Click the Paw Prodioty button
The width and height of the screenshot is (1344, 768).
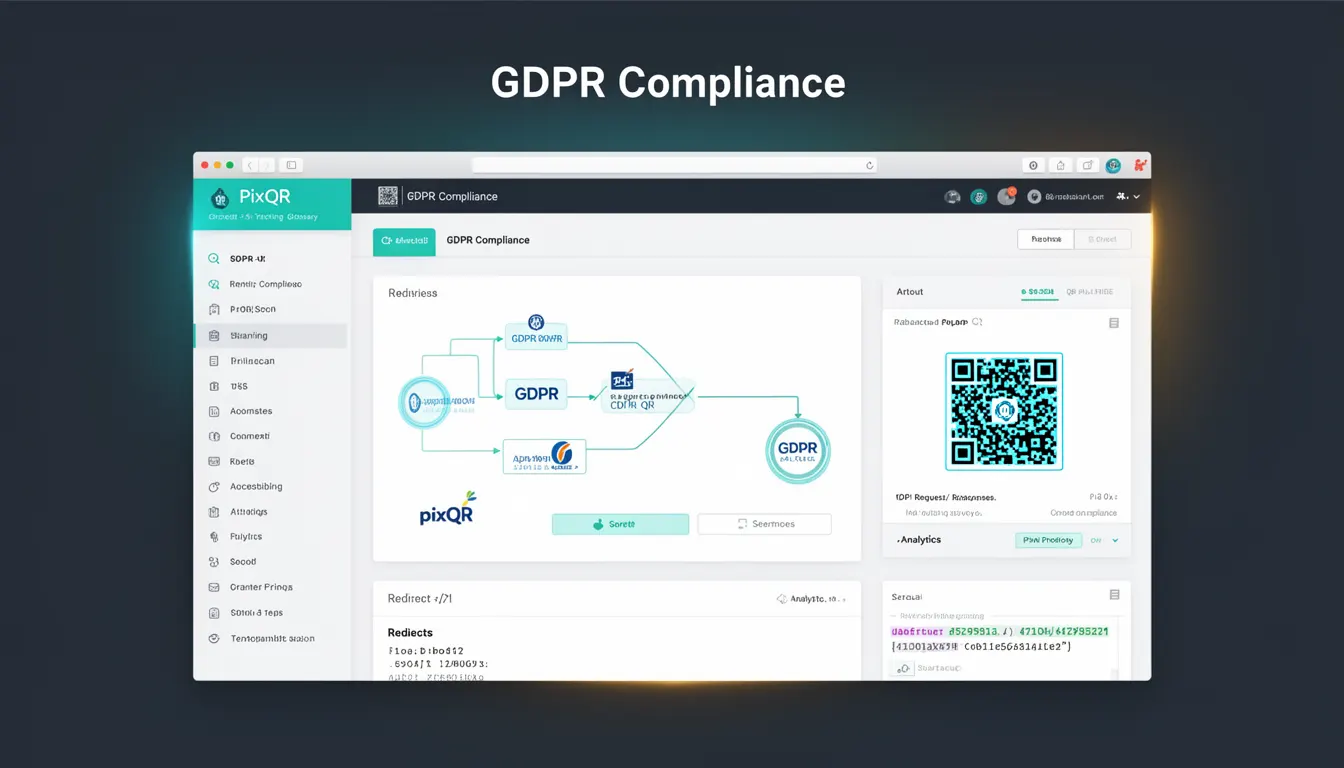[1048, 540]
